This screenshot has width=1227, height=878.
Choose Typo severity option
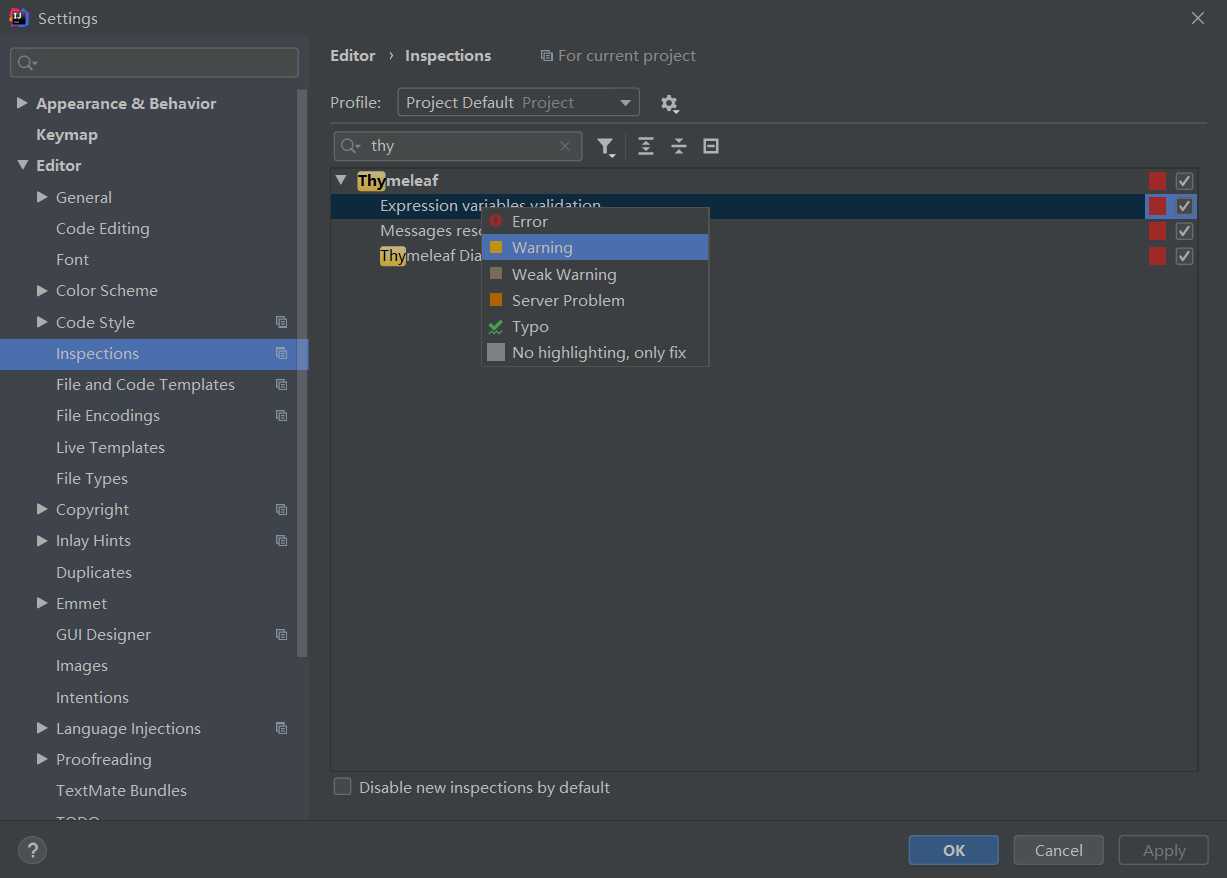click(x=595, y=326)
